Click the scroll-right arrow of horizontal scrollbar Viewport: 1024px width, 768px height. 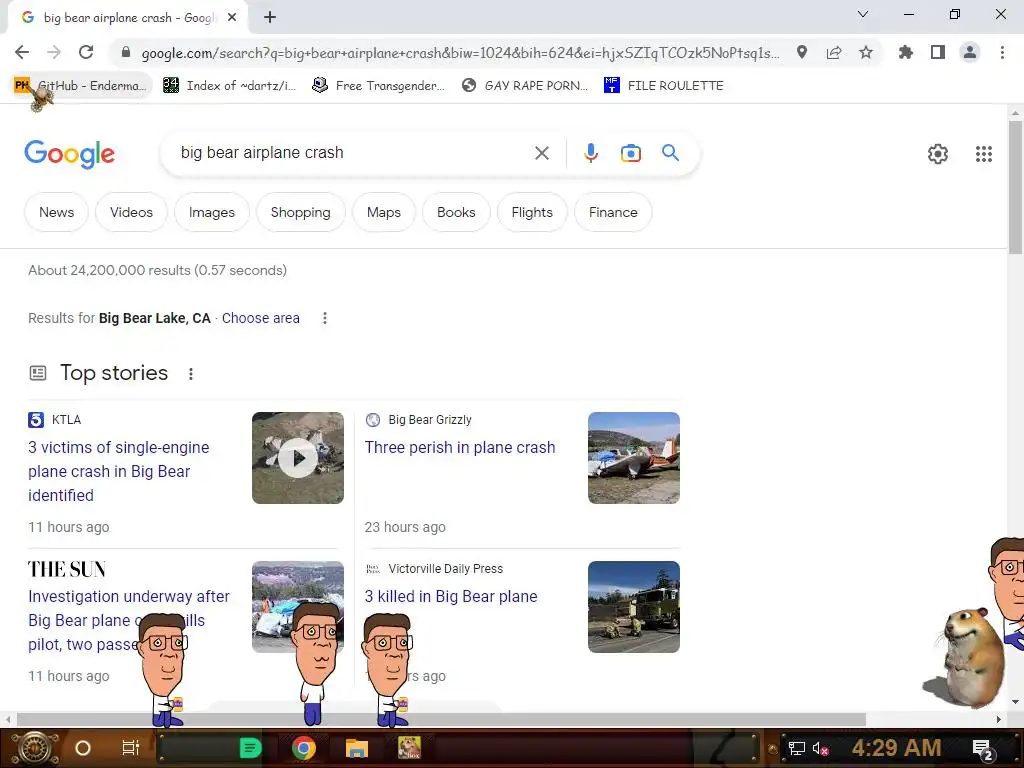coord(999,720)
